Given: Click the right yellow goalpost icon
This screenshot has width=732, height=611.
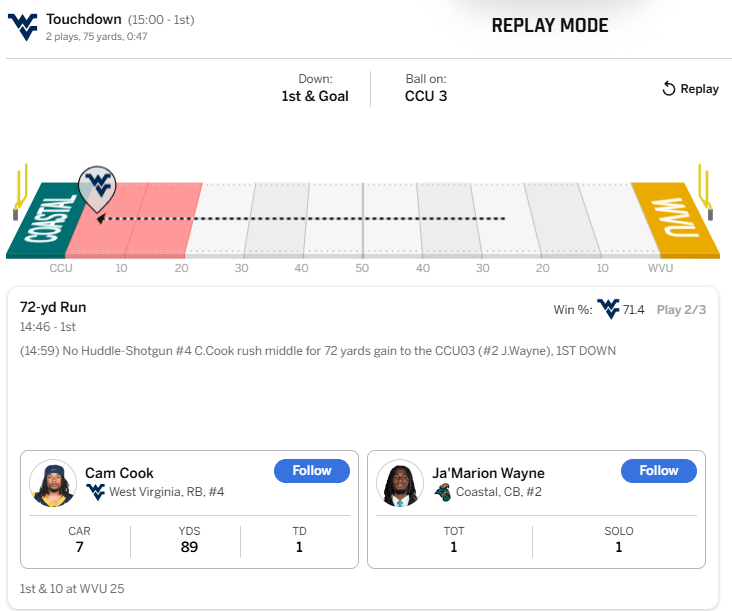Looking at the screenshot, I should pos(705,192).
